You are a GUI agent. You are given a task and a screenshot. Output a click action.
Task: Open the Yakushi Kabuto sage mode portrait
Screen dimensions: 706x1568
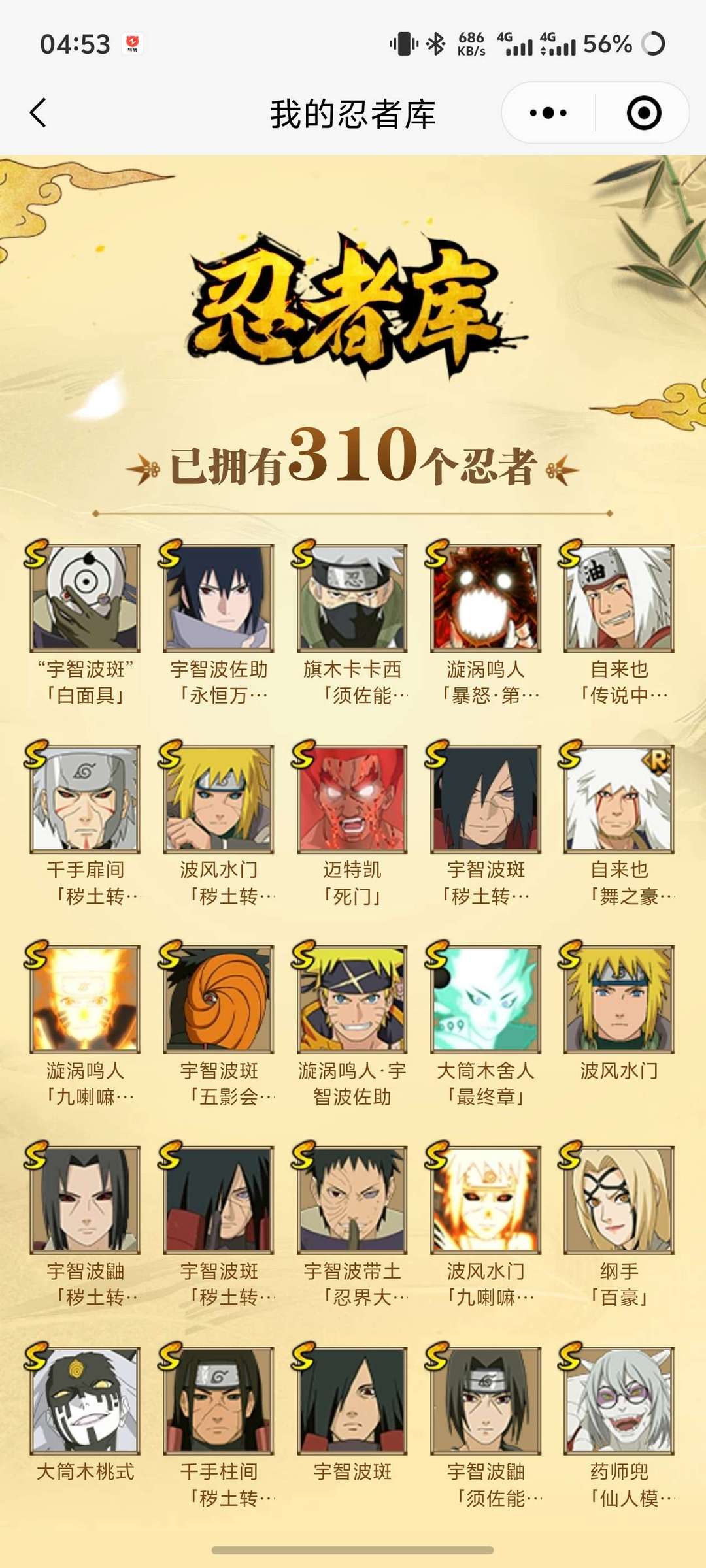pyautogui.click(x=619, y=1400)
